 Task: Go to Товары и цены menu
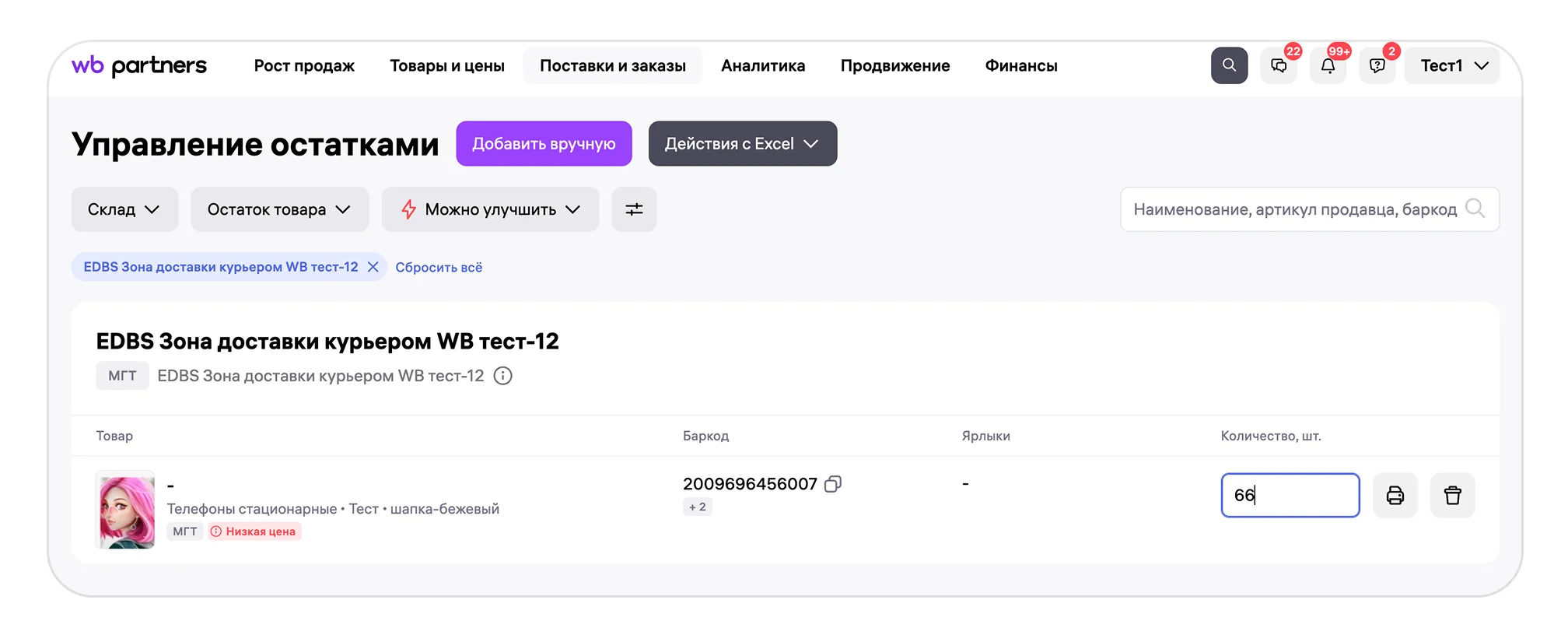(447, 65)
